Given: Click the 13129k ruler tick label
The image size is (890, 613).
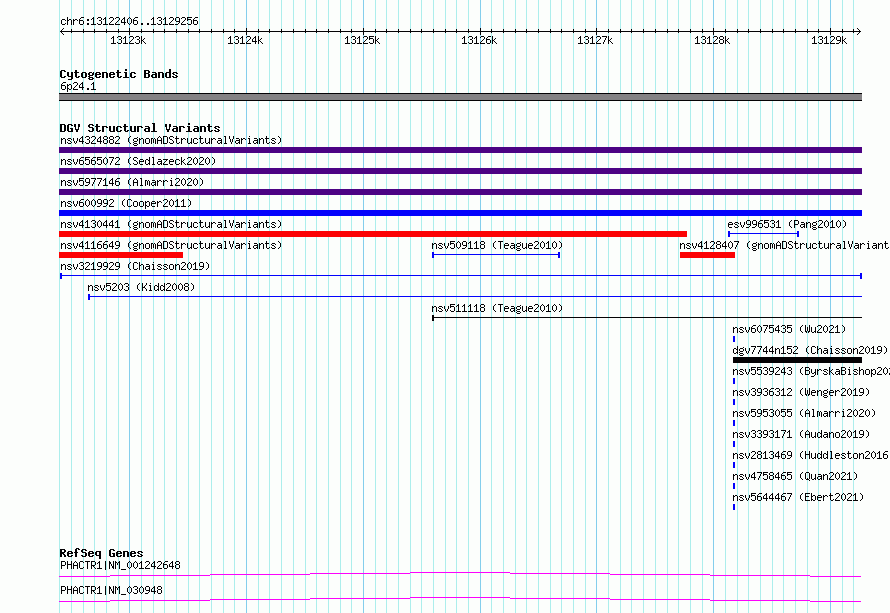Looking at the screenshot, I should (x=829, y=40).
